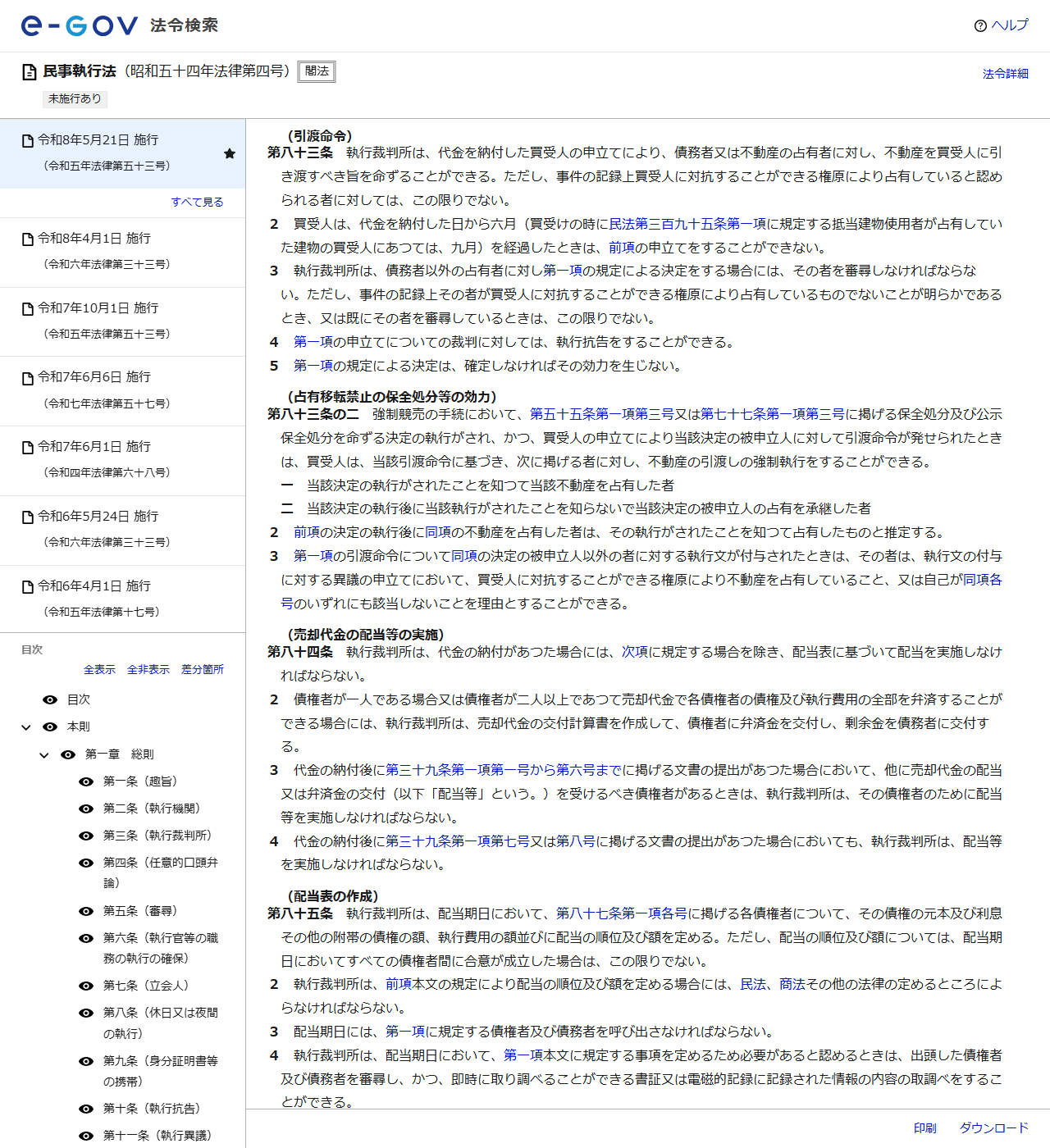Click the 未施行あり tag

75,98
